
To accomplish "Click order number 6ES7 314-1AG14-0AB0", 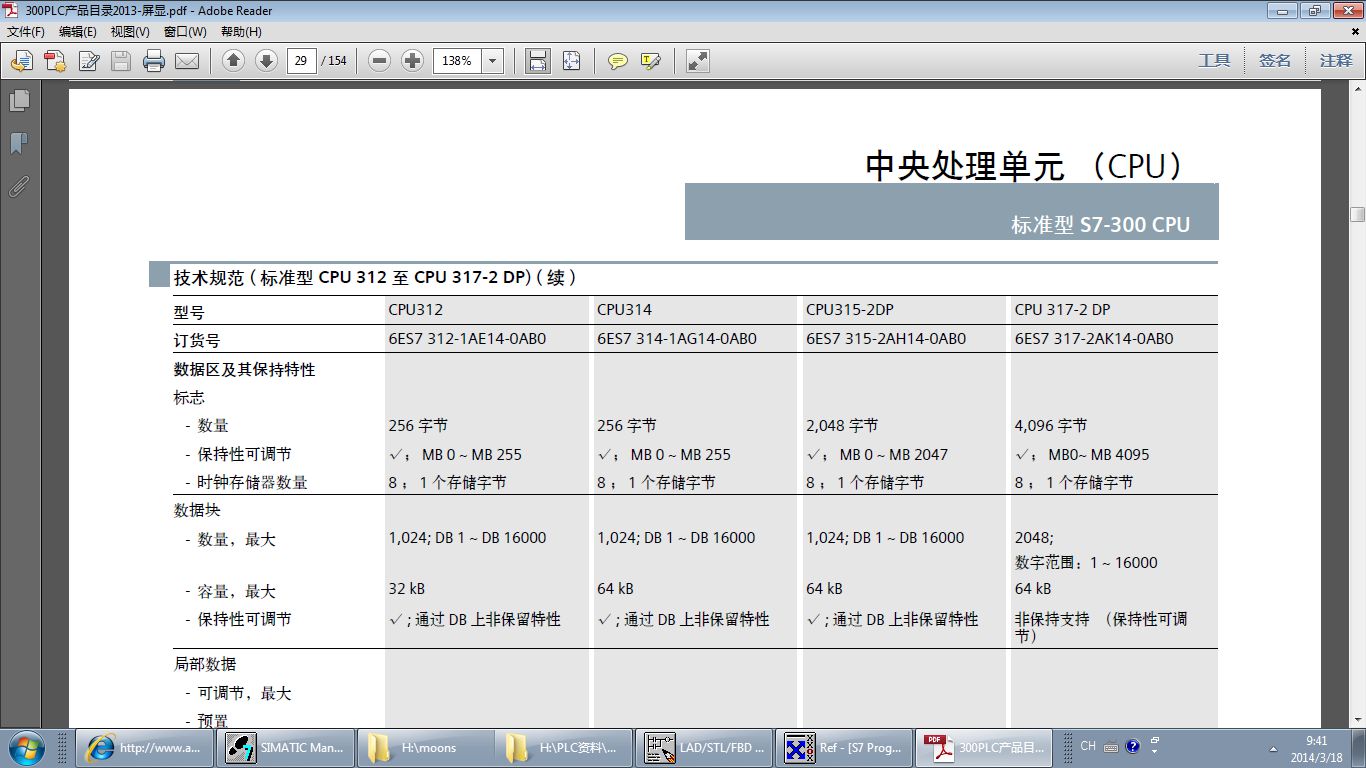I will click(x=677, y=339).
